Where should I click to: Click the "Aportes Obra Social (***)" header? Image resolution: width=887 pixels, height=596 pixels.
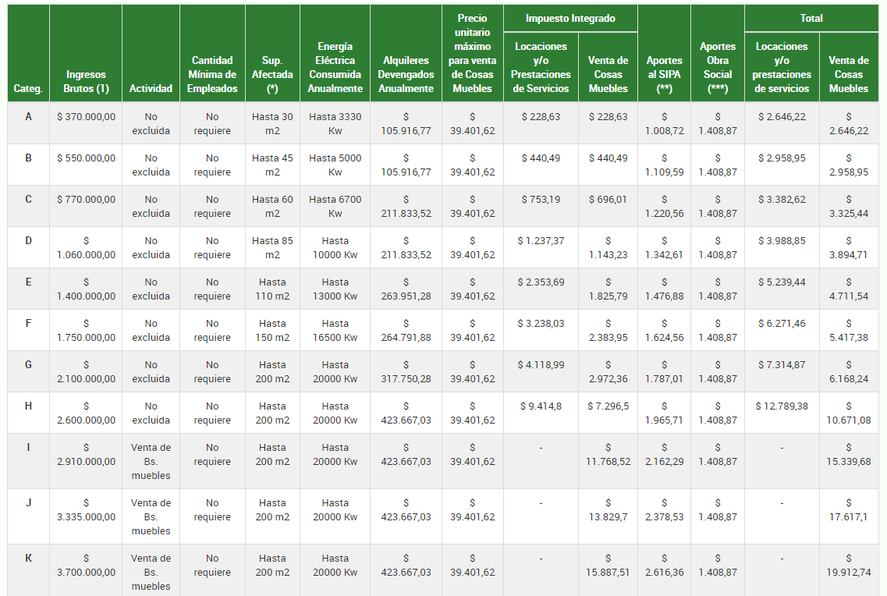717,67
